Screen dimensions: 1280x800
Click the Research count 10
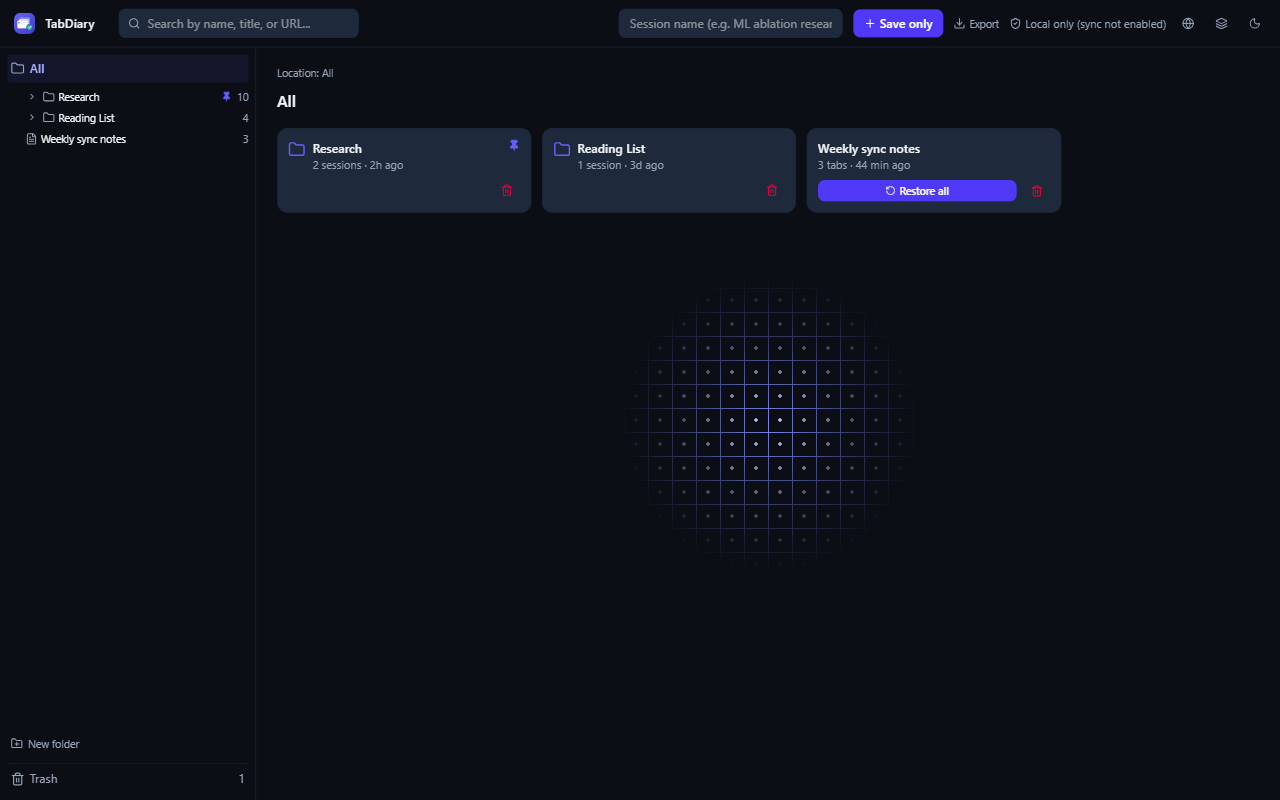[243, 97]
